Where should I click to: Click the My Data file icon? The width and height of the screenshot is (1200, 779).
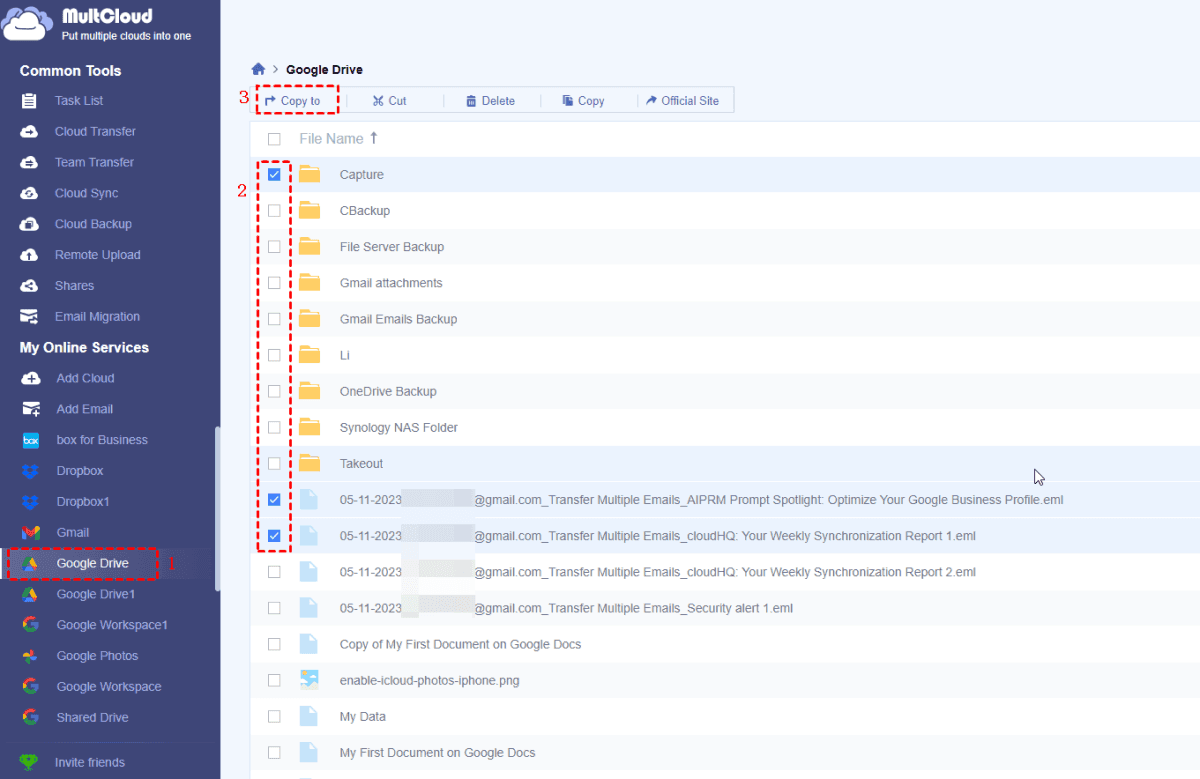pyautogui.click(x=310, y=716)
